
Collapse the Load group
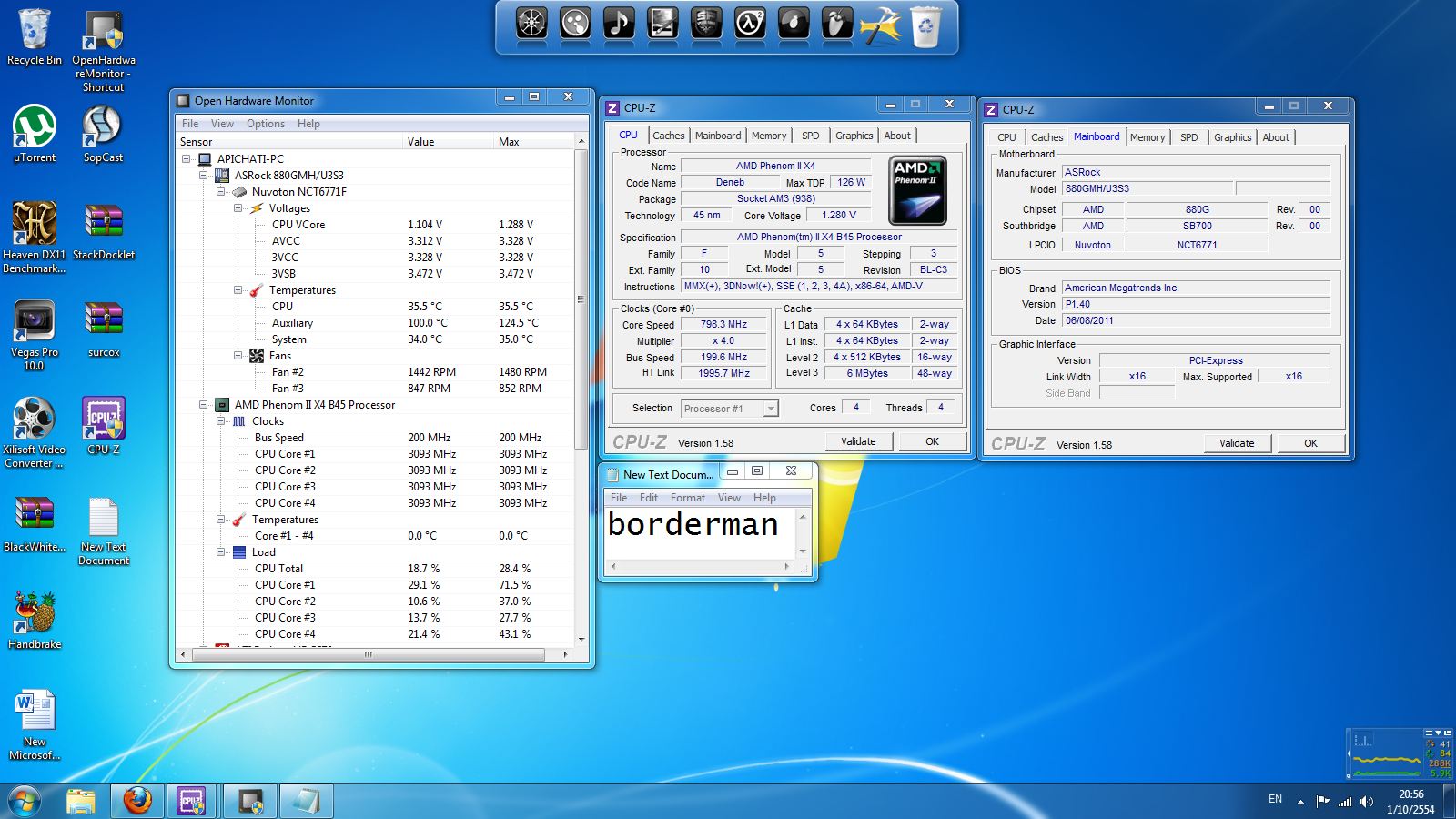[x=221, y=551]
